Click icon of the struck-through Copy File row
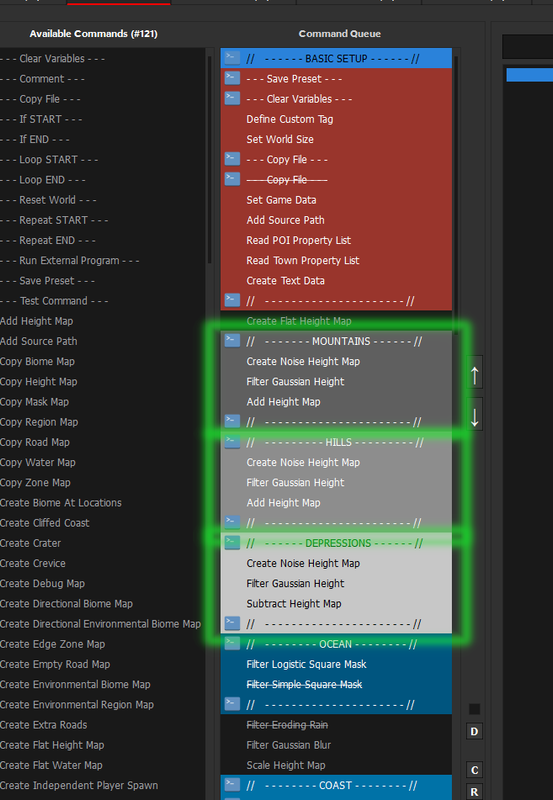The image size is (553, 800). [232, 179]
